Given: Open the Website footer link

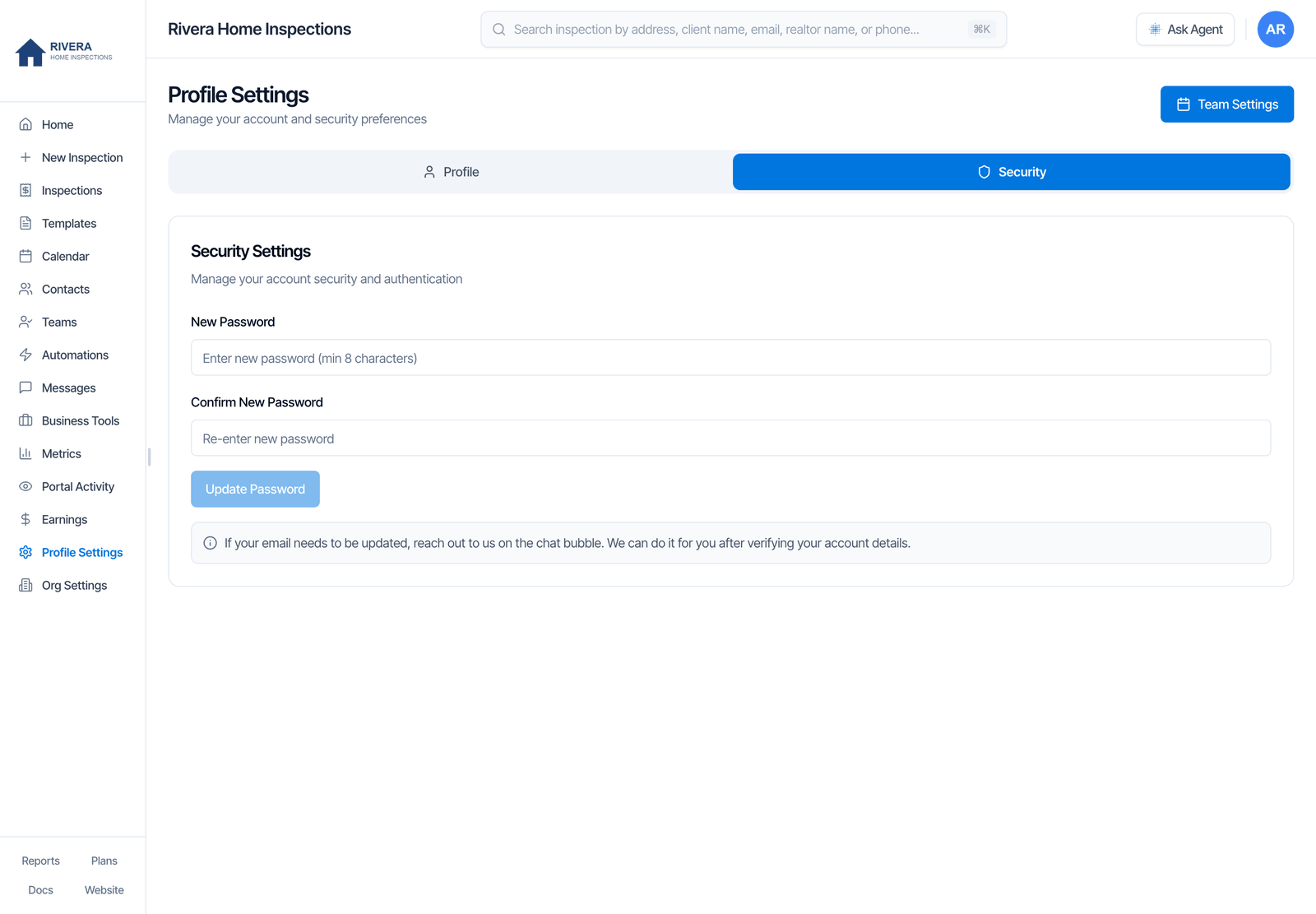Looking at the screenshot, I should point(104,890).
